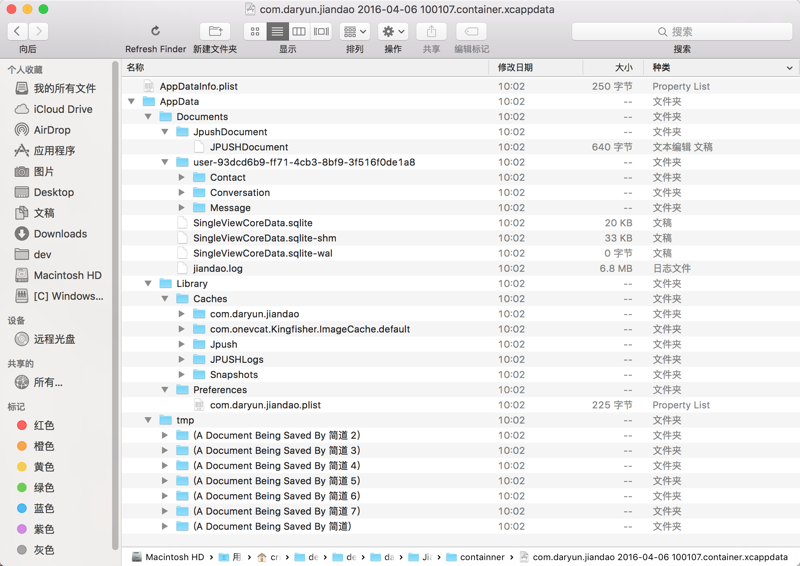The width and height of the screenshot is (800, 566).
Task: Switch to column view mode
Action: click(299, 31)
